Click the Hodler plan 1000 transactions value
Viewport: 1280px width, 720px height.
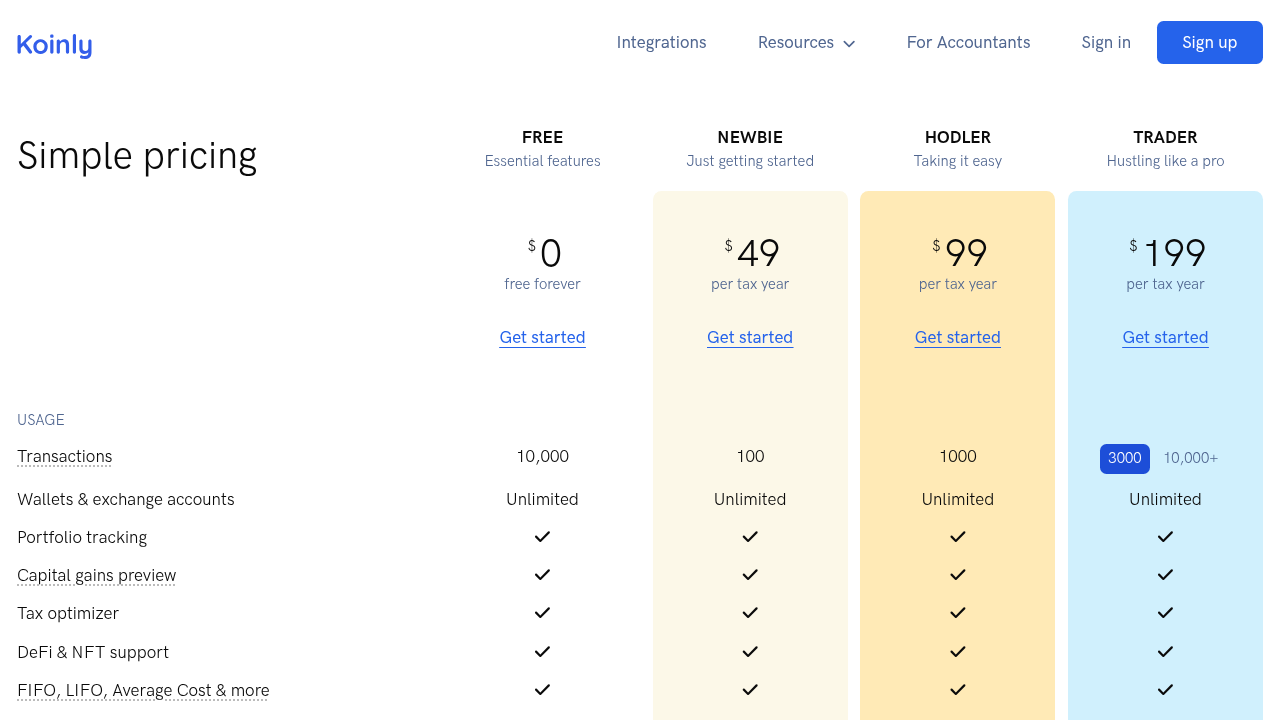point(958,456)
